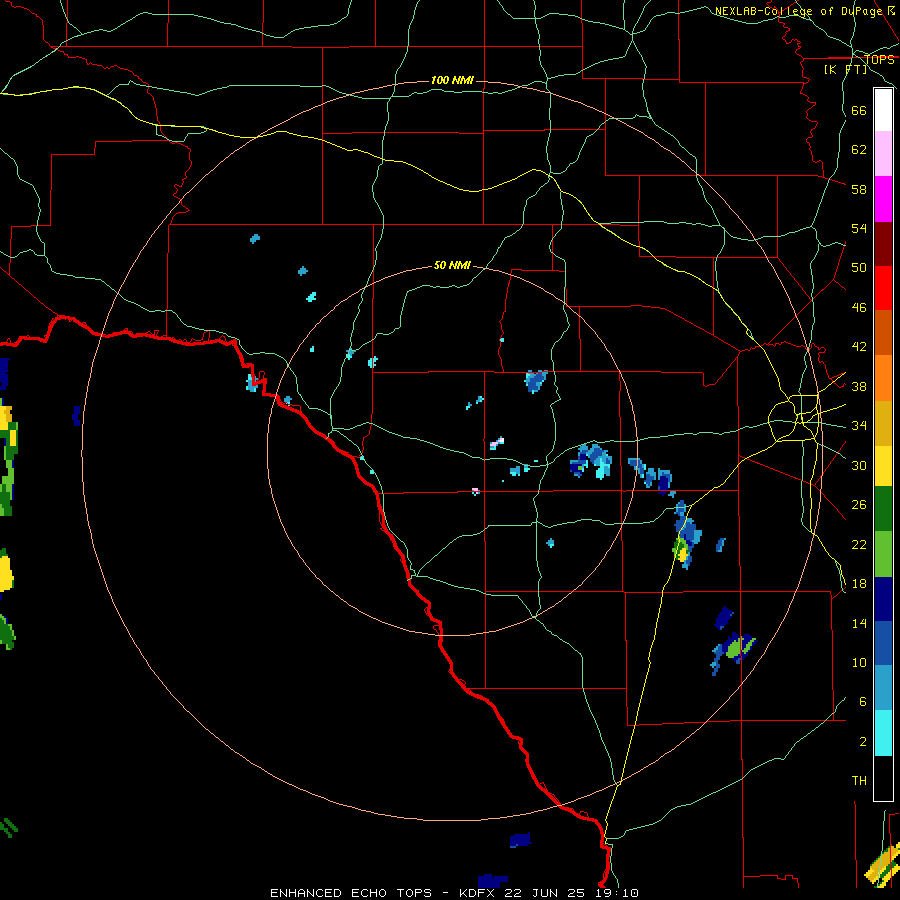This screenshot has height=900, width=900.
Task: Click the 62 legend value
Action: (859, 150)
